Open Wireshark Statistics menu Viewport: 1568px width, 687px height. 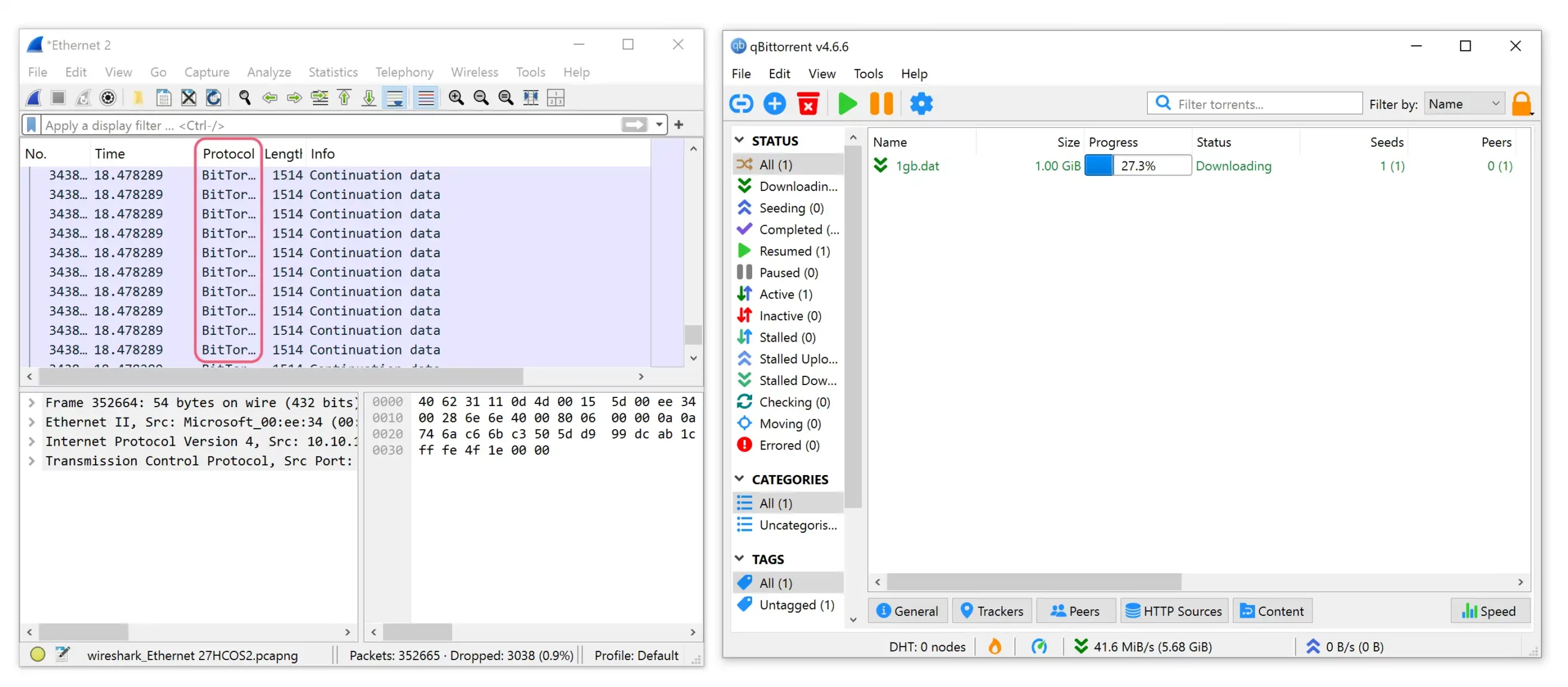333,72
